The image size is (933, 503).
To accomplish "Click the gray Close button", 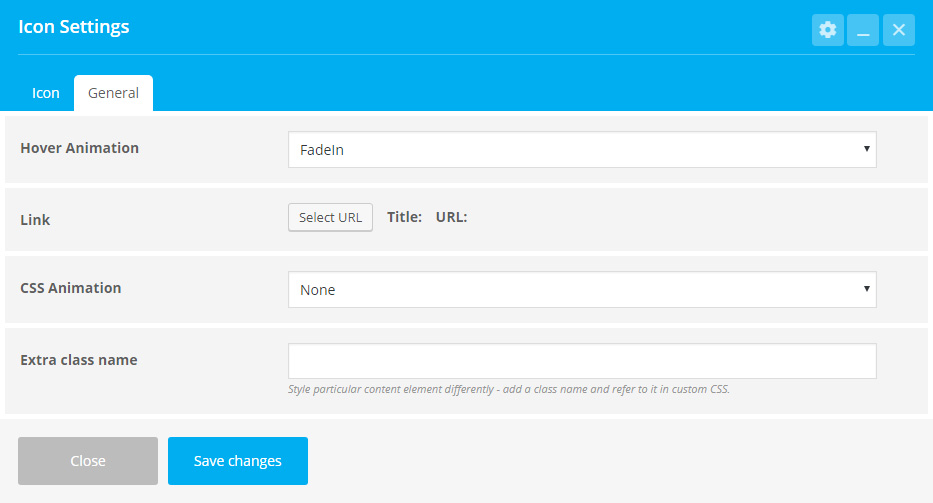I will click(x=88, y=461).
